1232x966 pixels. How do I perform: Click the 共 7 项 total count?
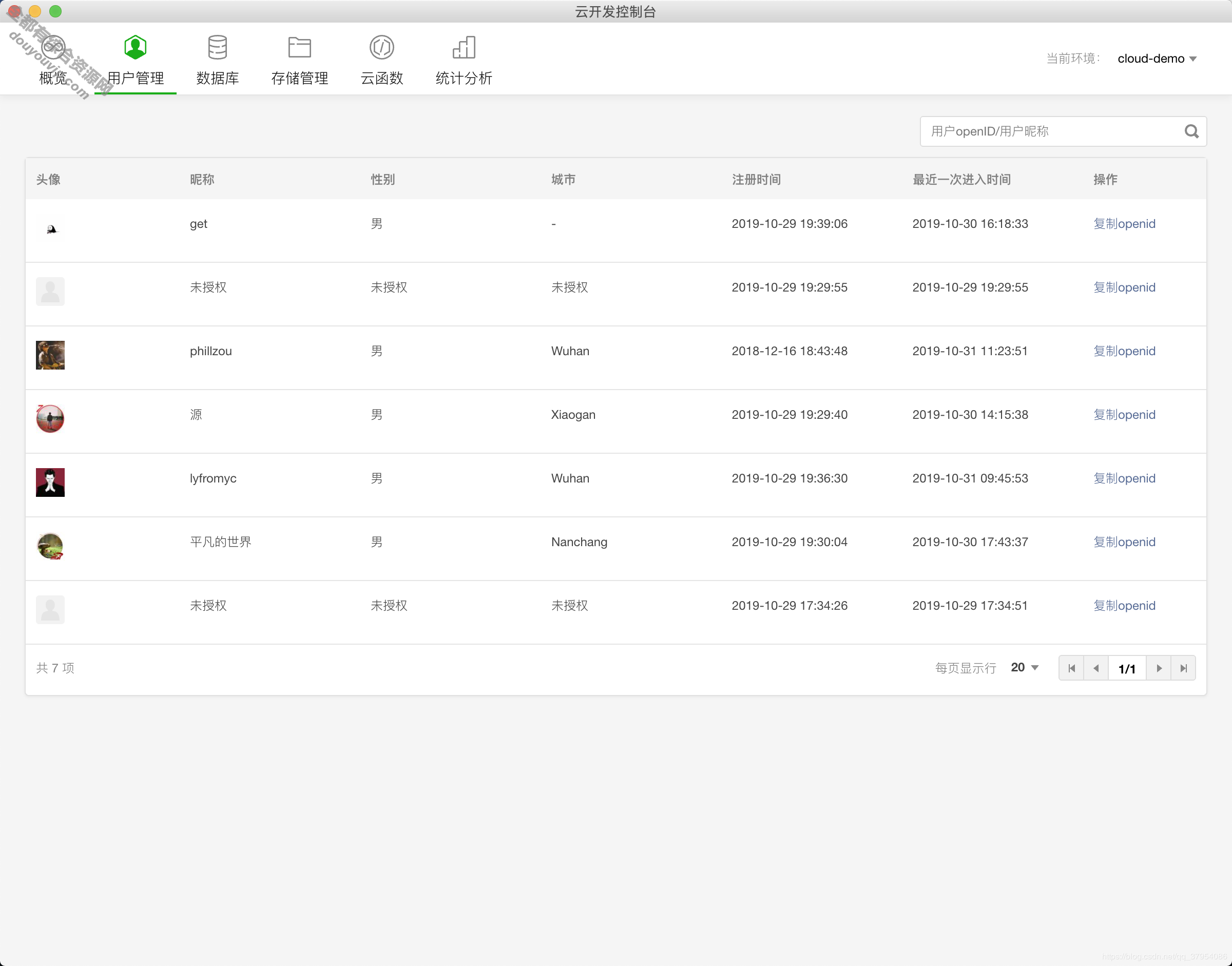click(55, 668)
